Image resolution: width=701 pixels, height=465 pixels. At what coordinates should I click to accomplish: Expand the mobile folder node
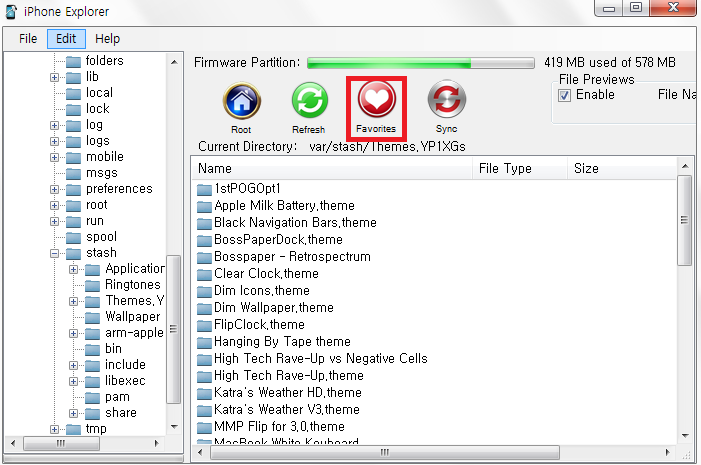pos(54,157)
